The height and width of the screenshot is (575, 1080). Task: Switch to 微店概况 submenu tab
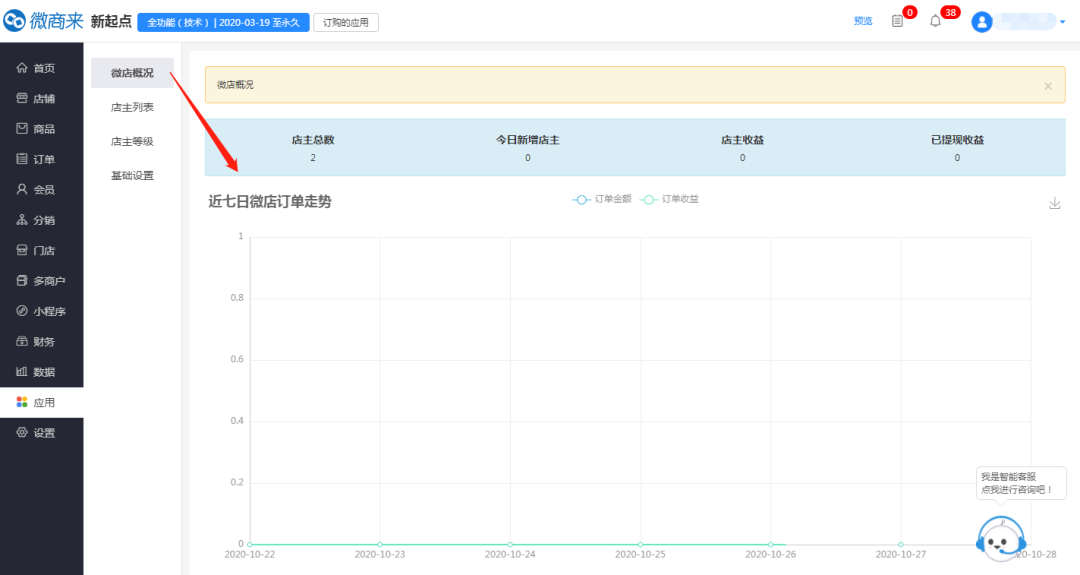132,73
